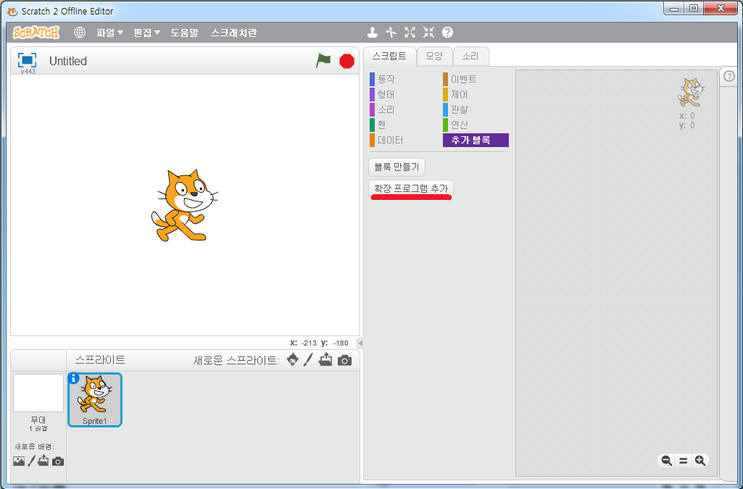This screenshot has height=489, width=743.
Task: Switch to the 모양 tab
Action: (x=434, y=56)
